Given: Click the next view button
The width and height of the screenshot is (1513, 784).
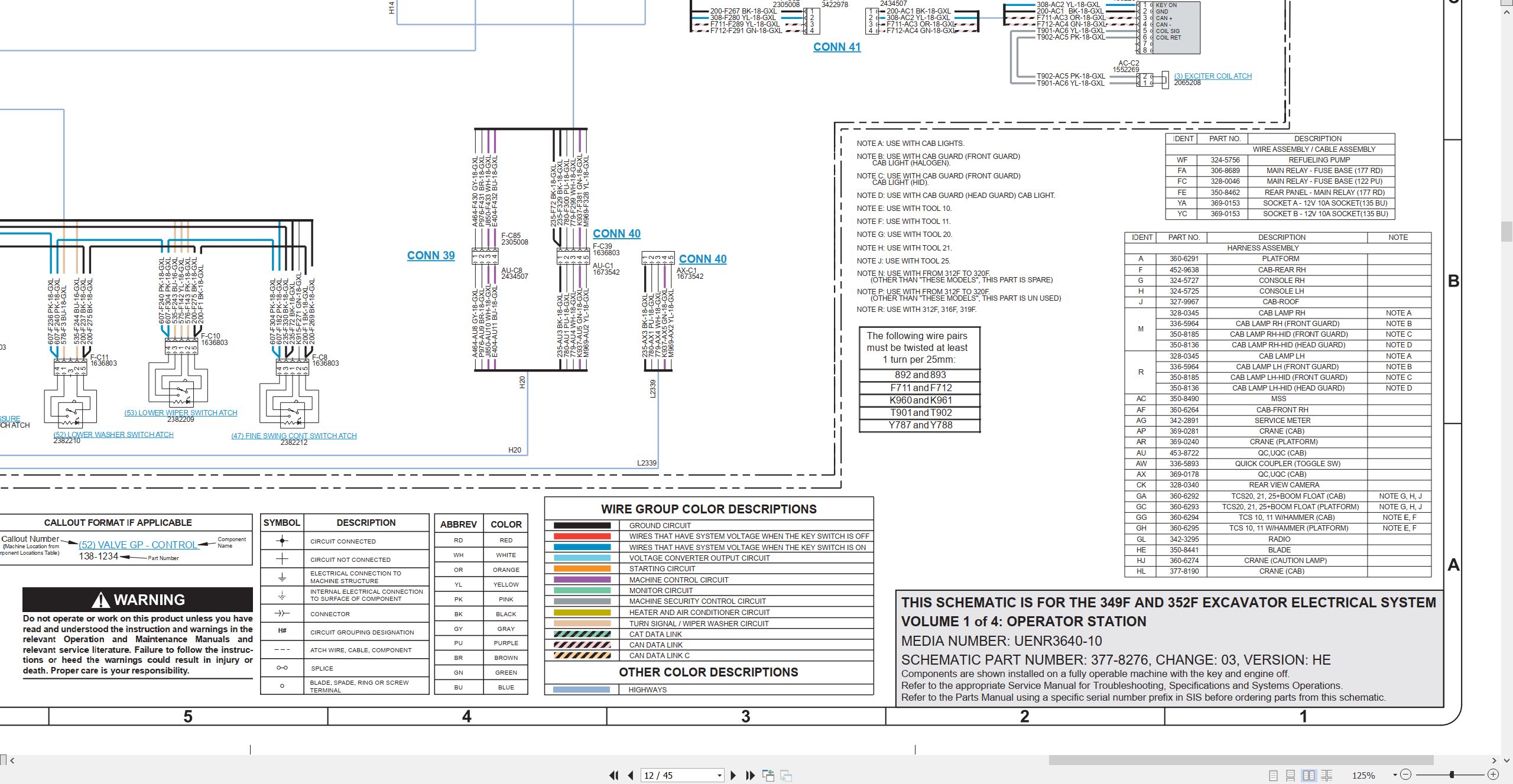Looking at the screenshot, I should [x=786, y=775].
